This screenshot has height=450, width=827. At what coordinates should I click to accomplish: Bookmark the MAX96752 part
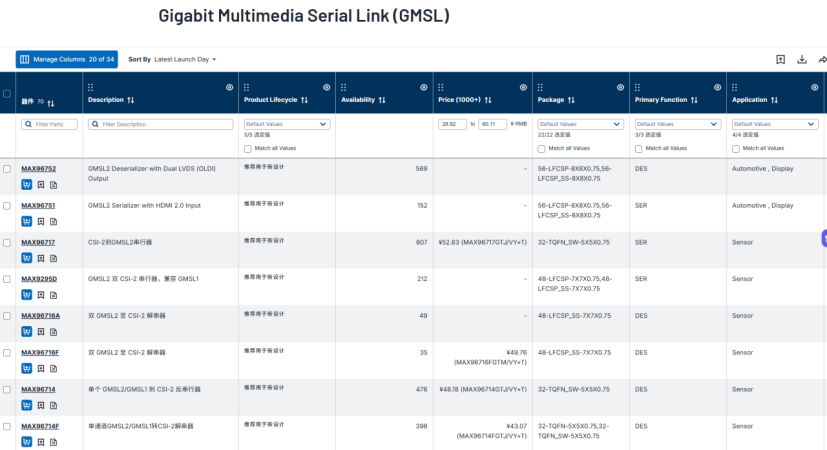coord(41,185)
